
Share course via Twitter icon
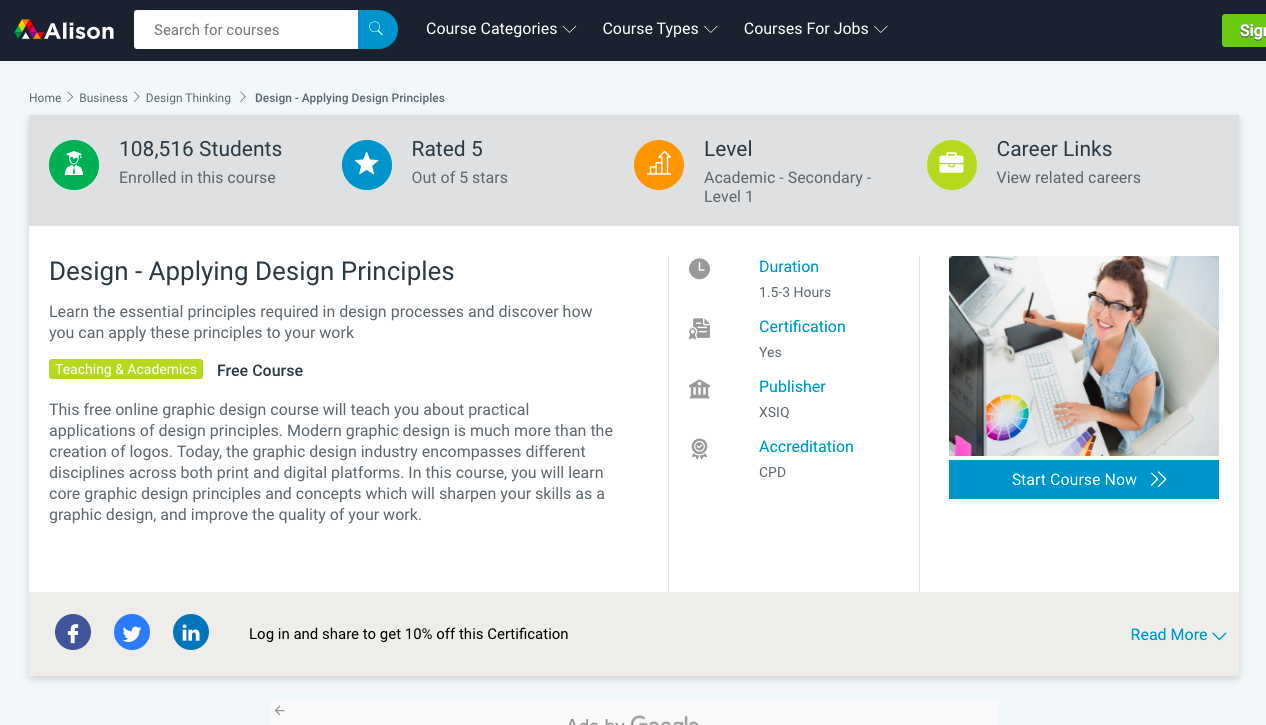coord(132,633)
